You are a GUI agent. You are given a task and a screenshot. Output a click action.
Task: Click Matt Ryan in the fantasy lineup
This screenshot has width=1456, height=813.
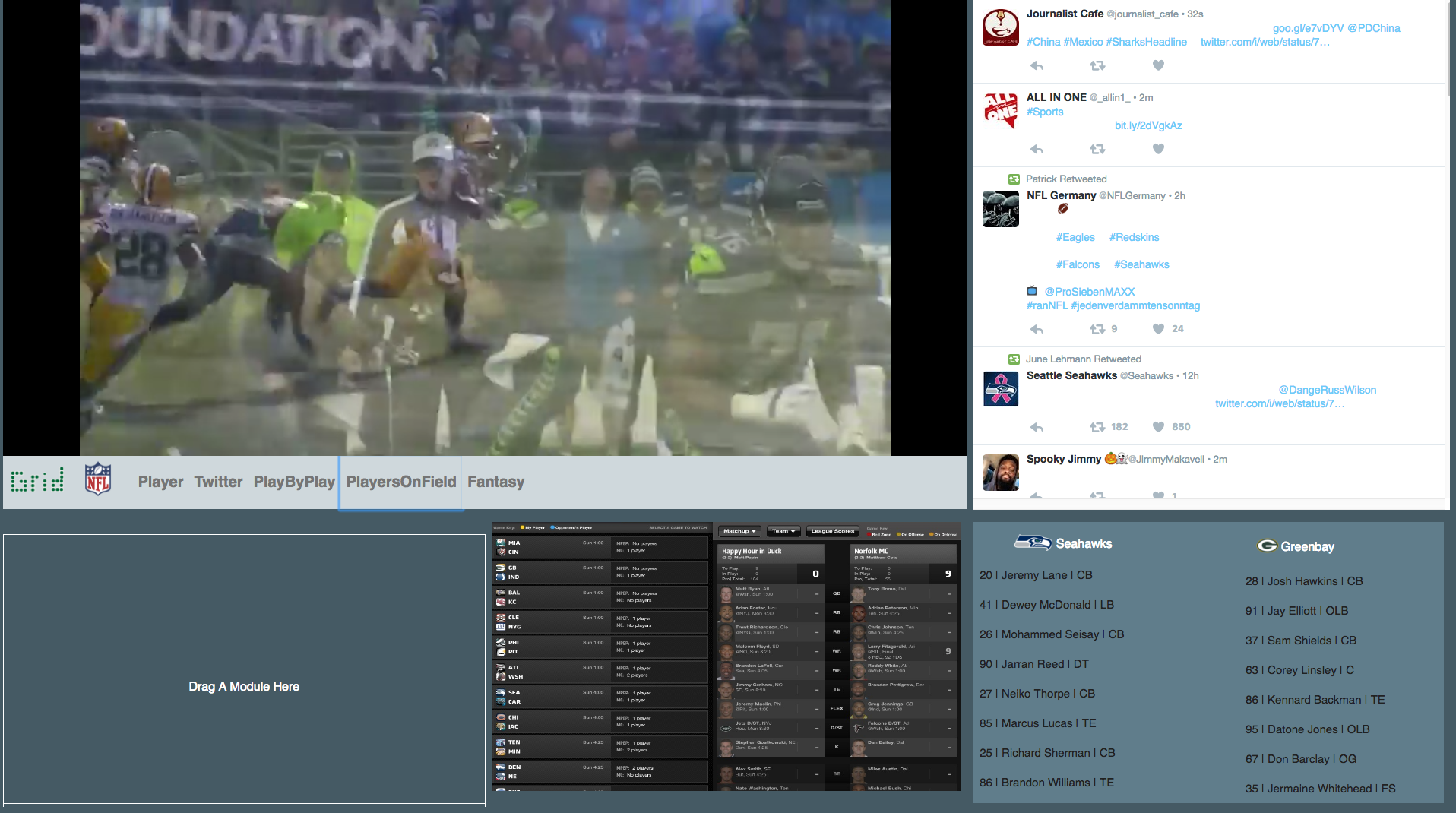click(771, 593)
